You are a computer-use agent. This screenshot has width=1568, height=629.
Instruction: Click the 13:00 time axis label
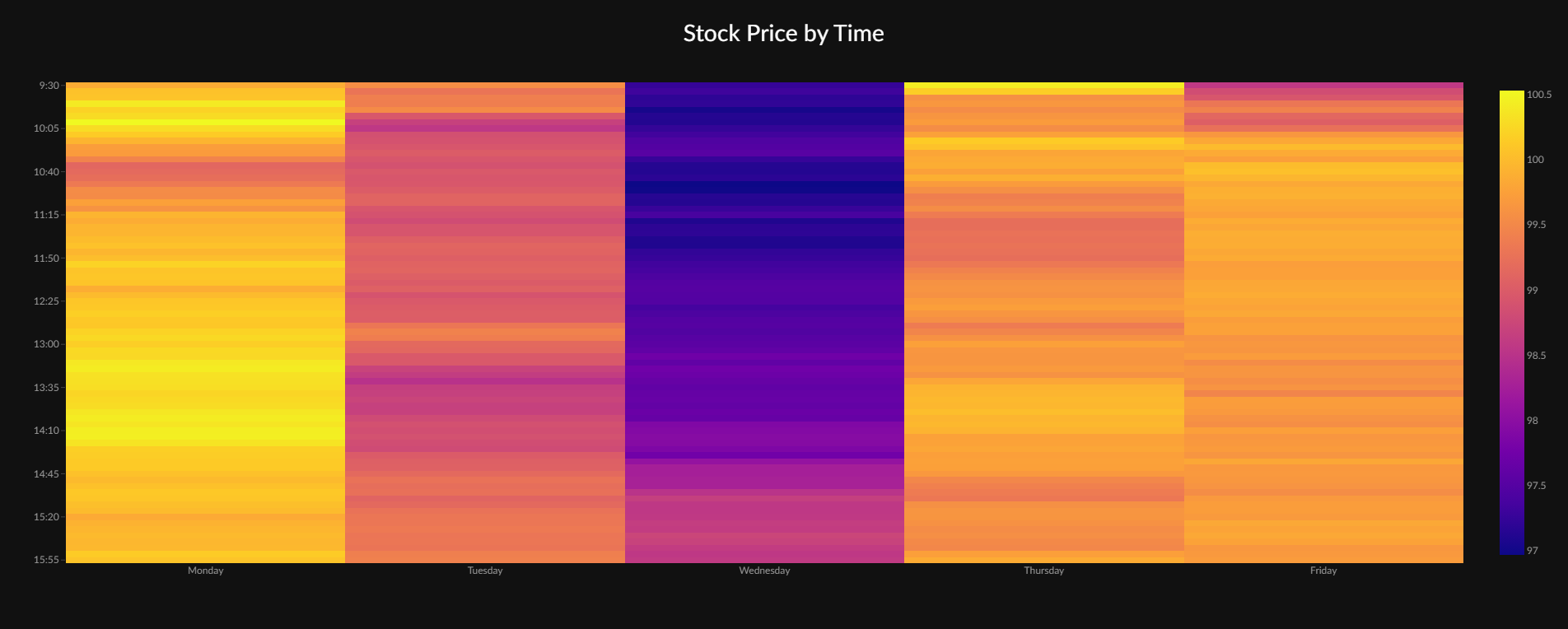click(x=46, y=344)
